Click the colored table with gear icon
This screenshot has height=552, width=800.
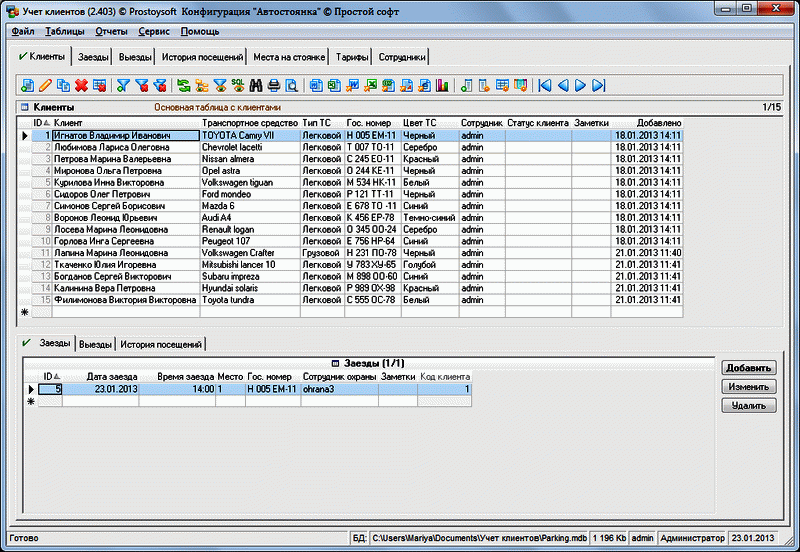tap(520, 85)
